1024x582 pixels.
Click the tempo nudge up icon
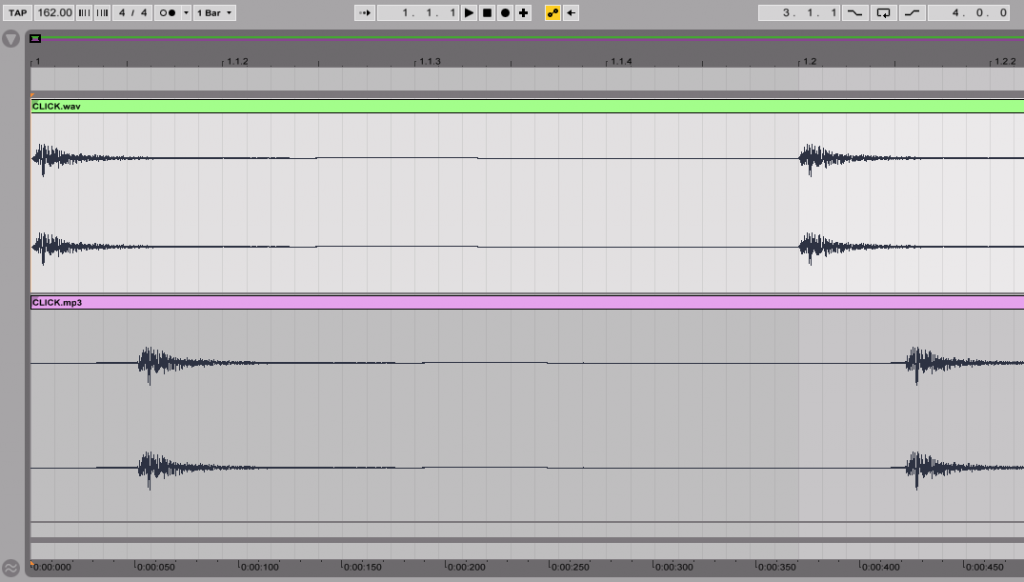click(102, 12)
